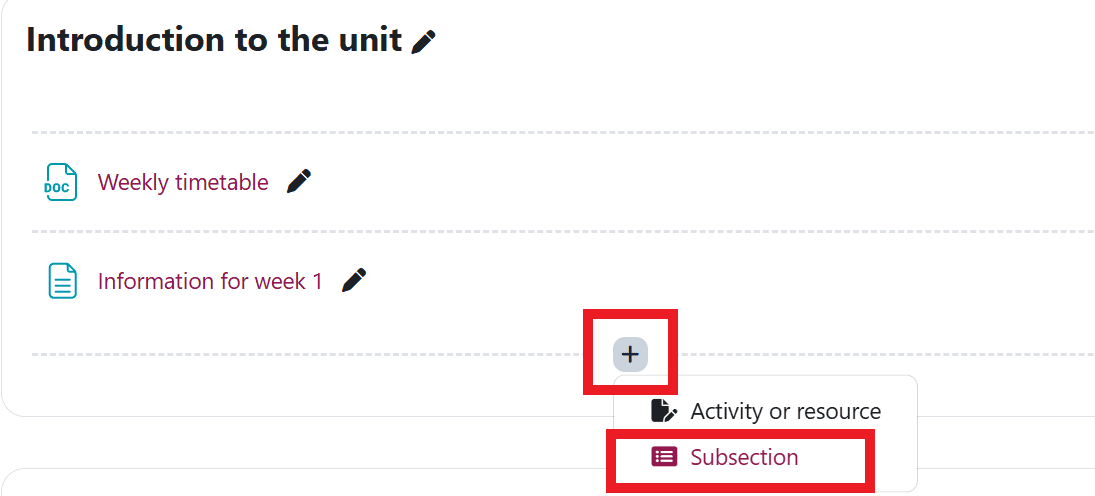Edit the 'Introduction to the unit' section title

pyautogui.click(x=424, y=42)
